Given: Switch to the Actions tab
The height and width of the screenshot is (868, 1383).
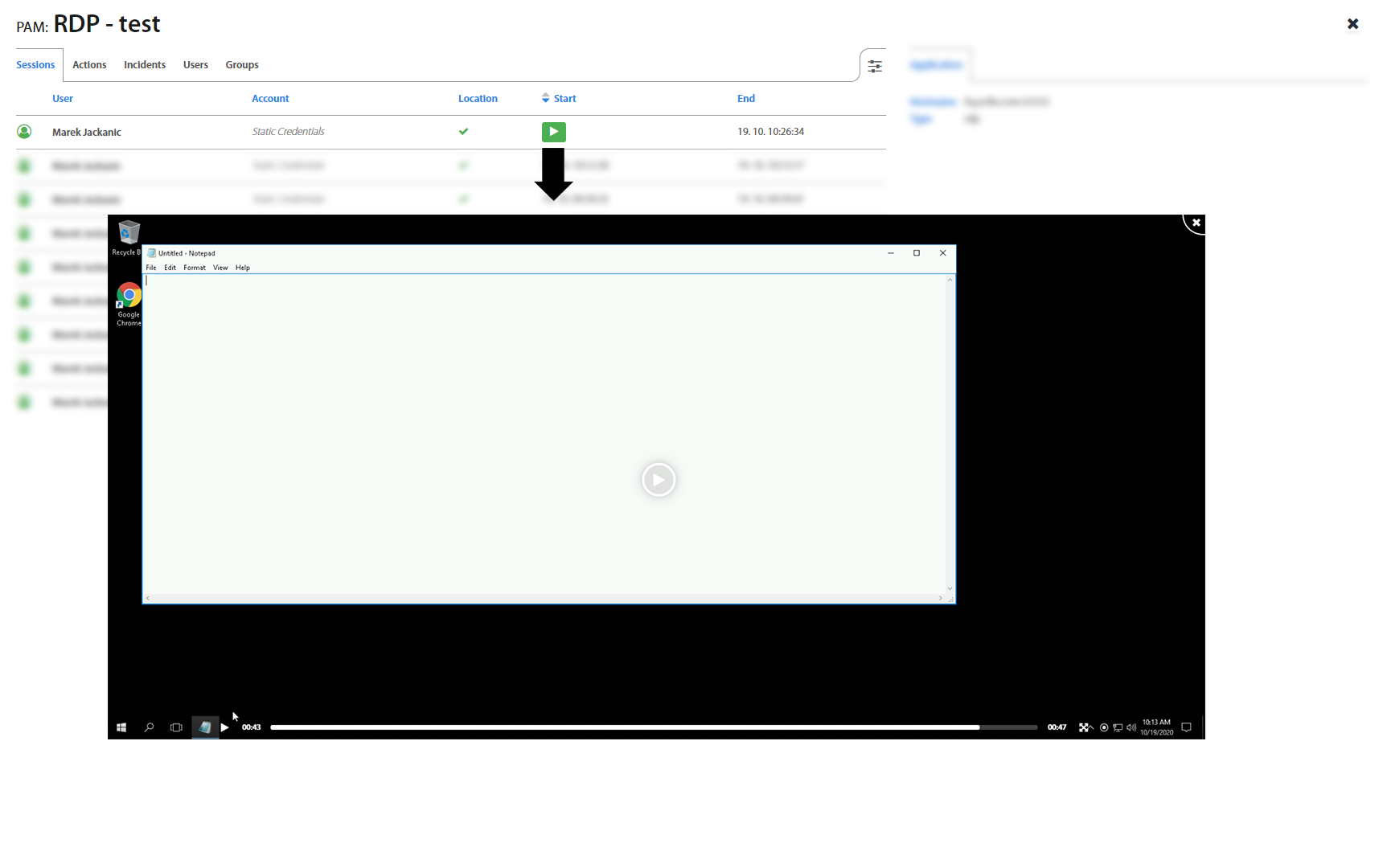Looking at the screenshot, I should [89, 65].
